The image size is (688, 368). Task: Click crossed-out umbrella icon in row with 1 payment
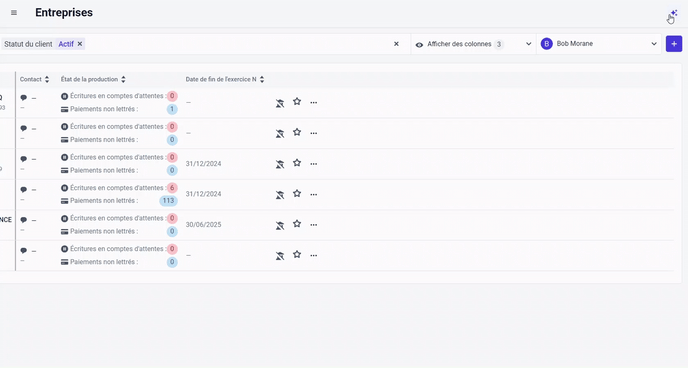coord(280,103)
